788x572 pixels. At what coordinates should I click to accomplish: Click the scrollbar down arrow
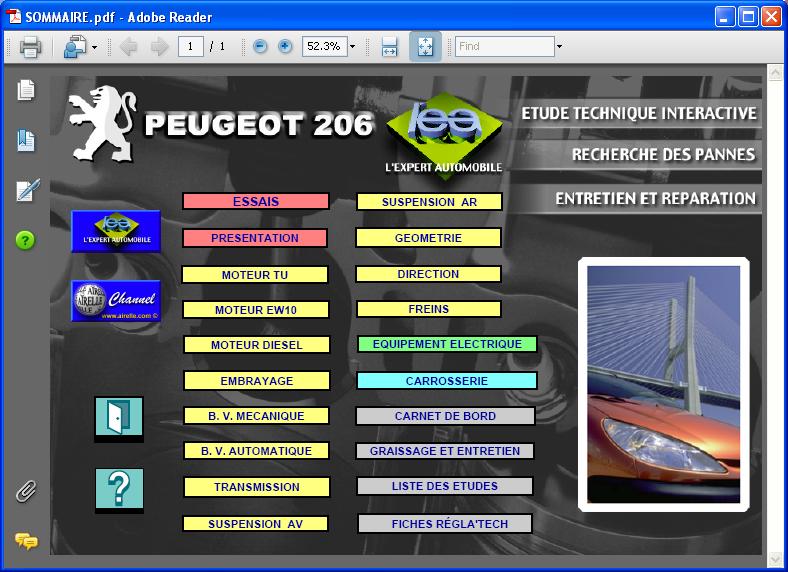click(775, 559)
